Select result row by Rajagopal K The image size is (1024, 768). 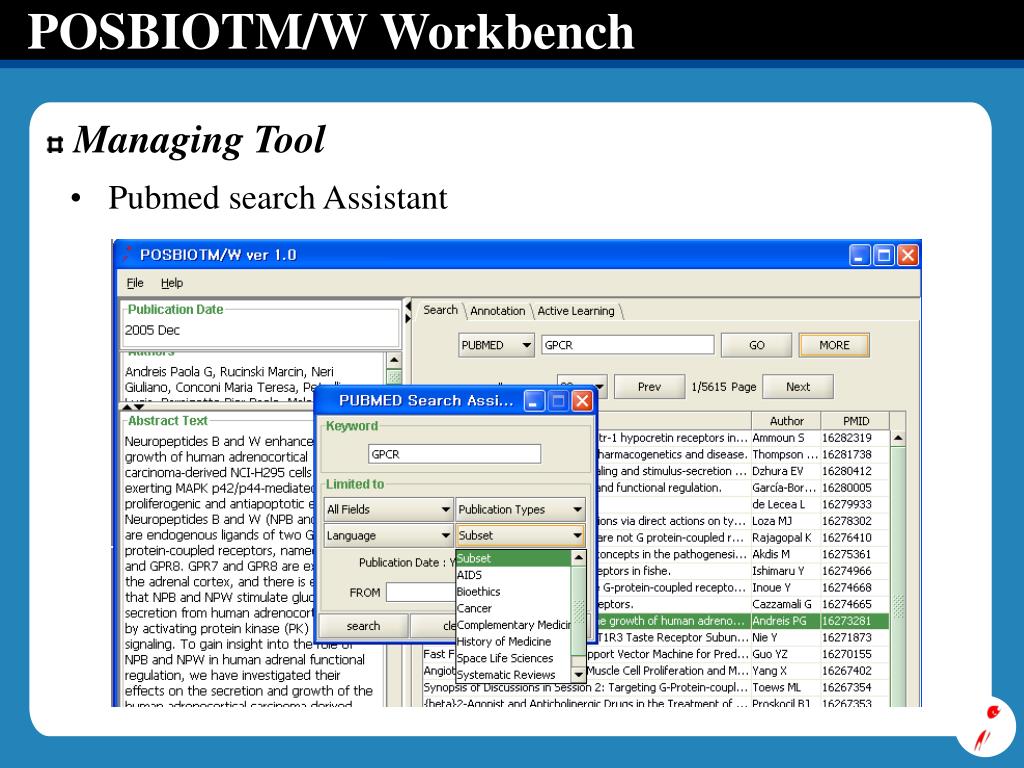(x=743, y=537)
